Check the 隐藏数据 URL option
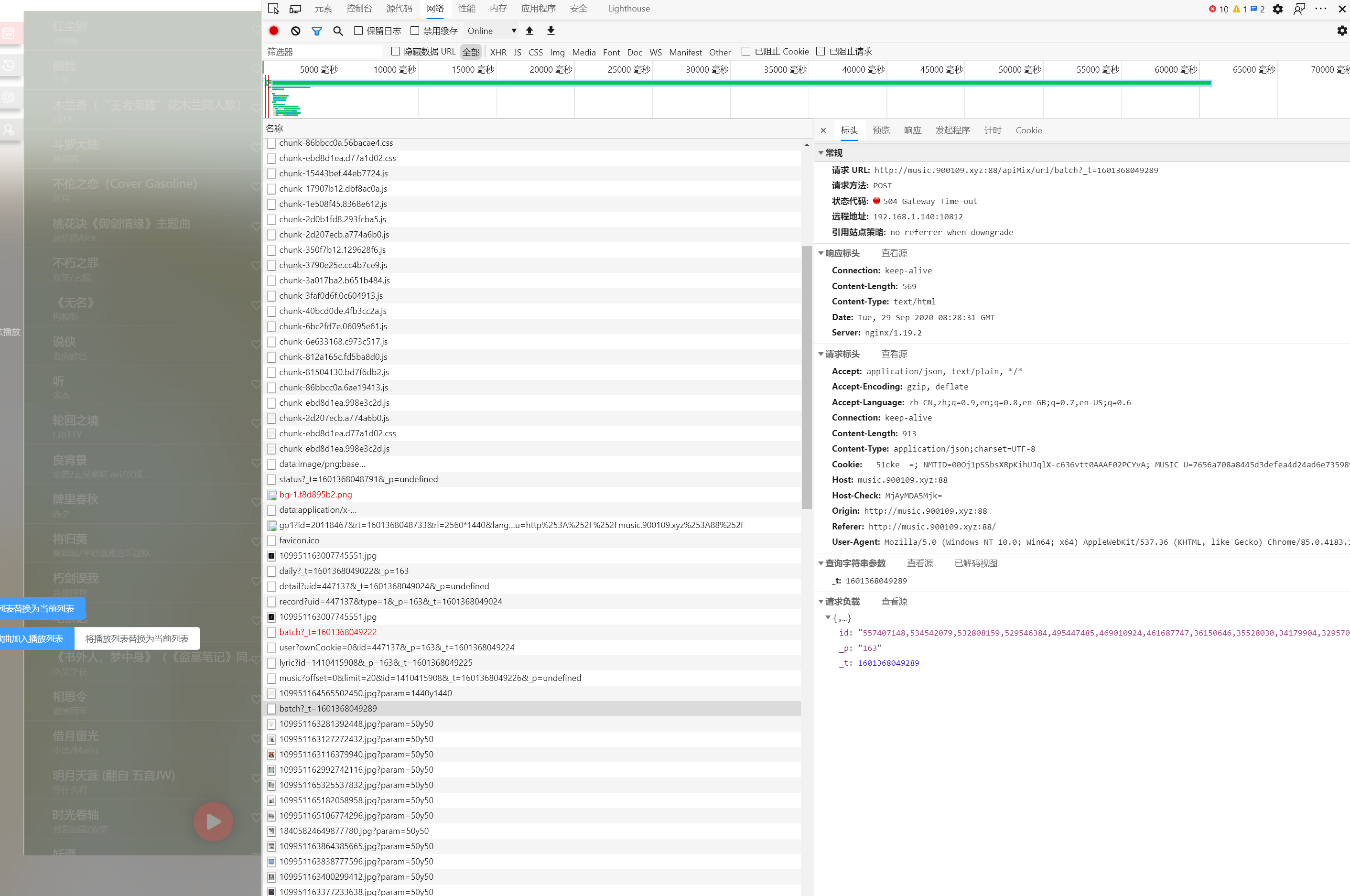Screen dimensions: 1350x896 click(x=395, y=51)
